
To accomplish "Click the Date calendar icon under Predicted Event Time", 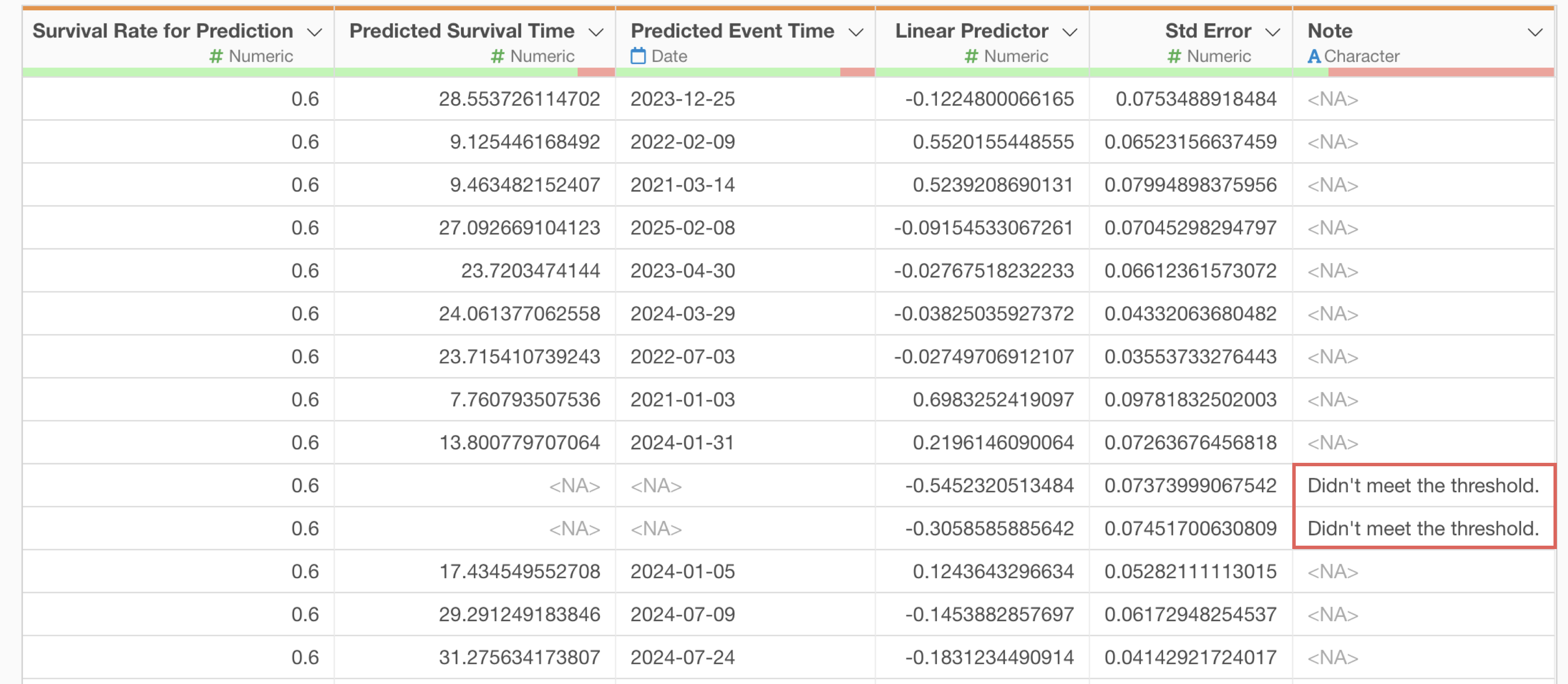I will tap(637, 56).
